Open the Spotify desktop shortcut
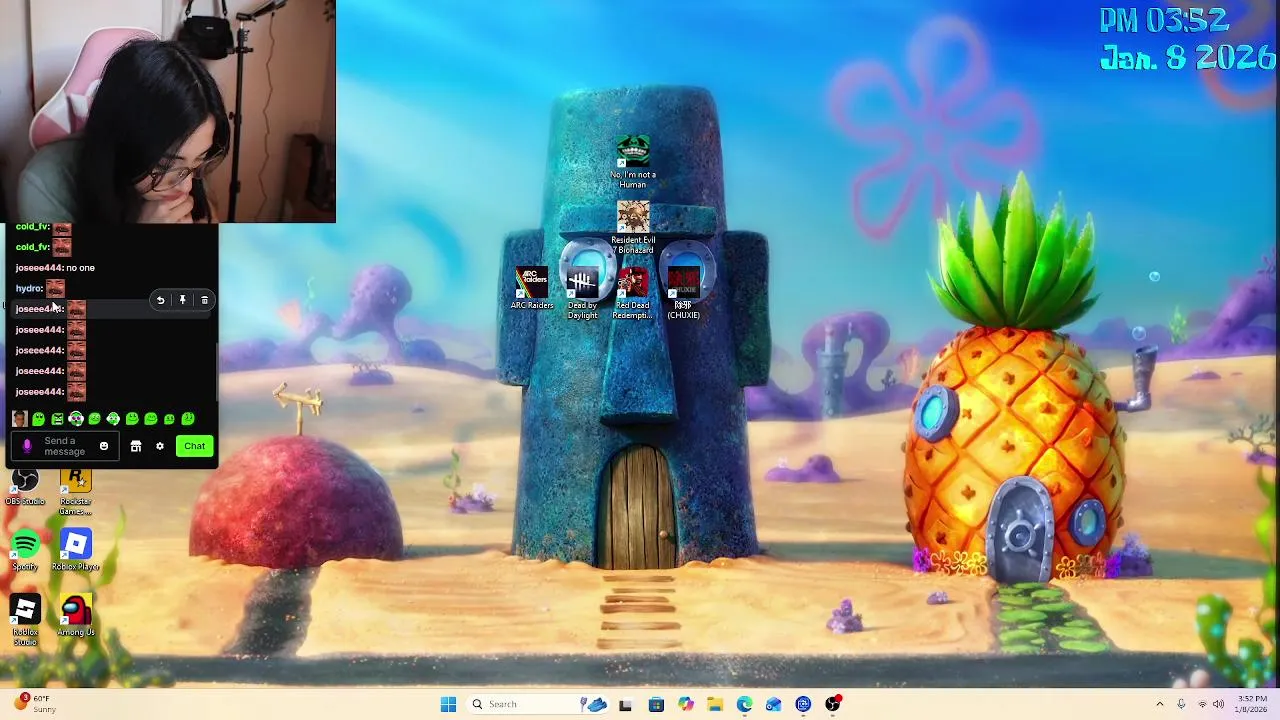Image resolution: width=1280 pixels, height=720 pixels. (x=25, y=552)
